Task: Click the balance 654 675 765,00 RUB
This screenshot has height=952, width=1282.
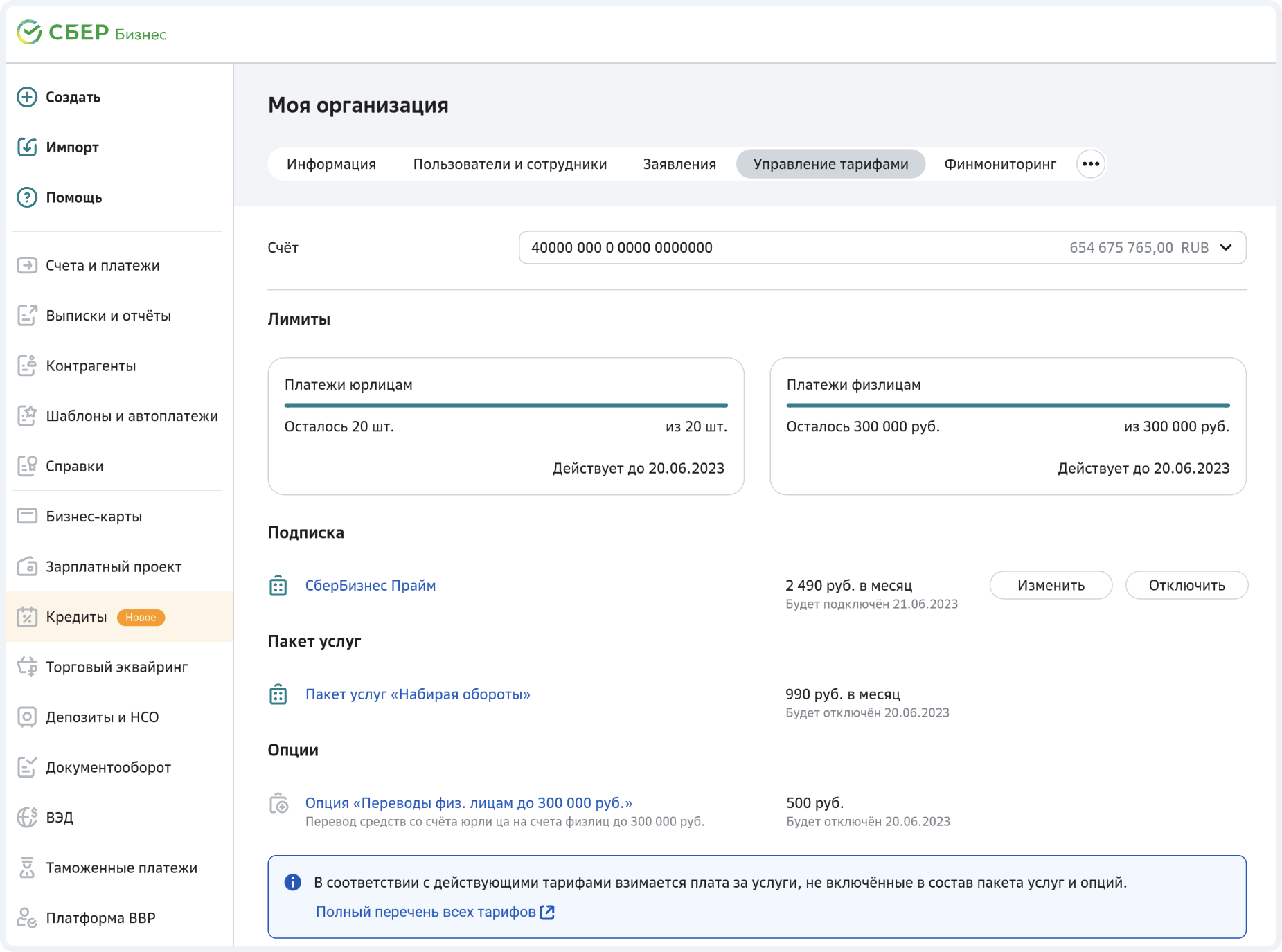Action: coord(1139,248)
